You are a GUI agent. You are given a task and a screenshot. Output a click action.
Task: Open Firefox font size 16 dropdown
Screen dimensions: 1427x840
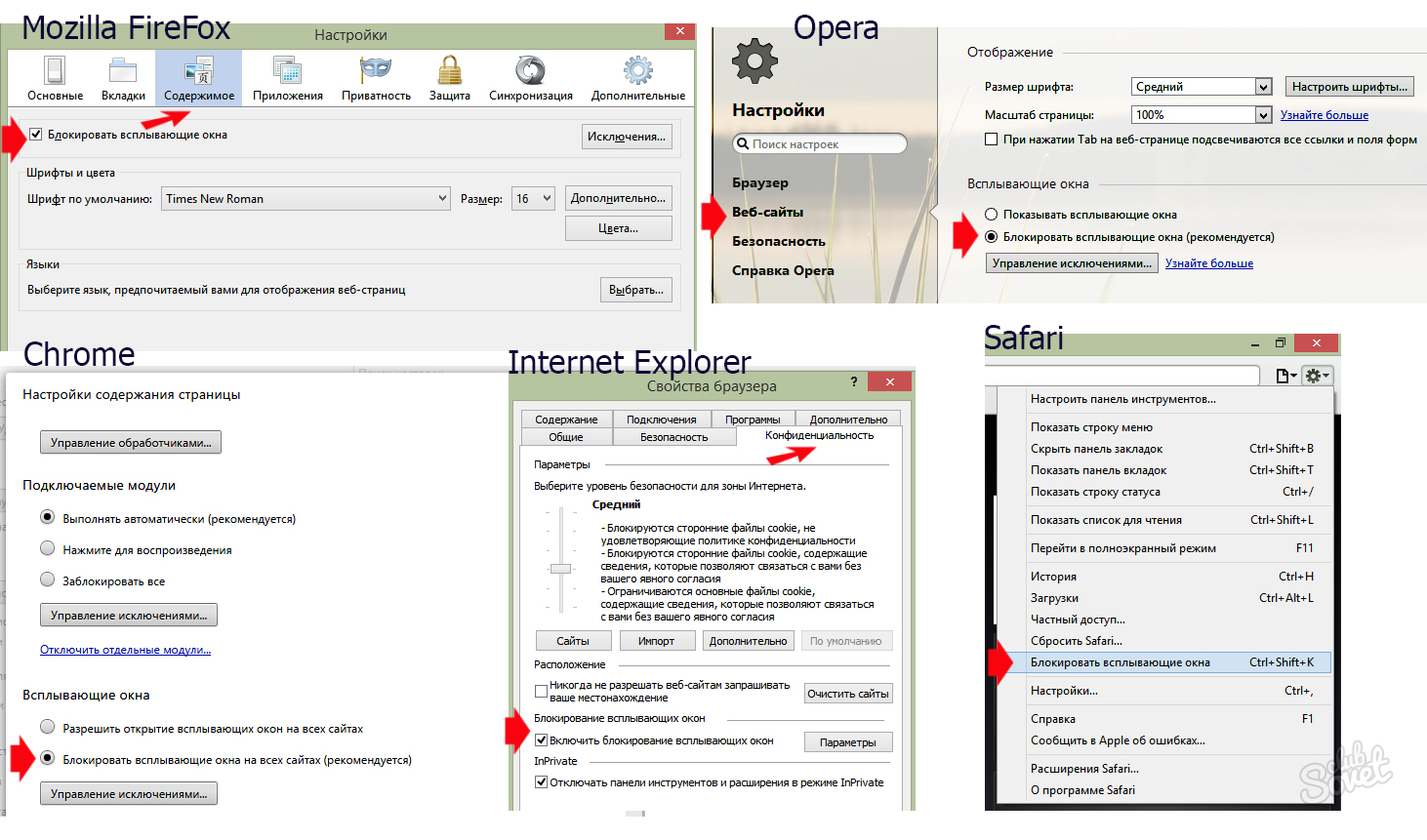tap(533, 198)
